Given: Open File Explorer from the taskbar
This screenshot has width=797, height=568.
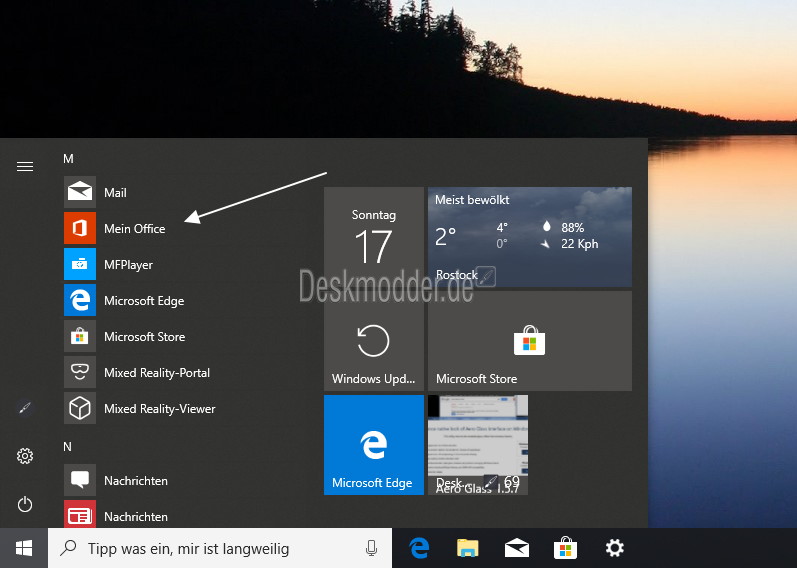Looking at the screenshot, I should coord(468,548).
